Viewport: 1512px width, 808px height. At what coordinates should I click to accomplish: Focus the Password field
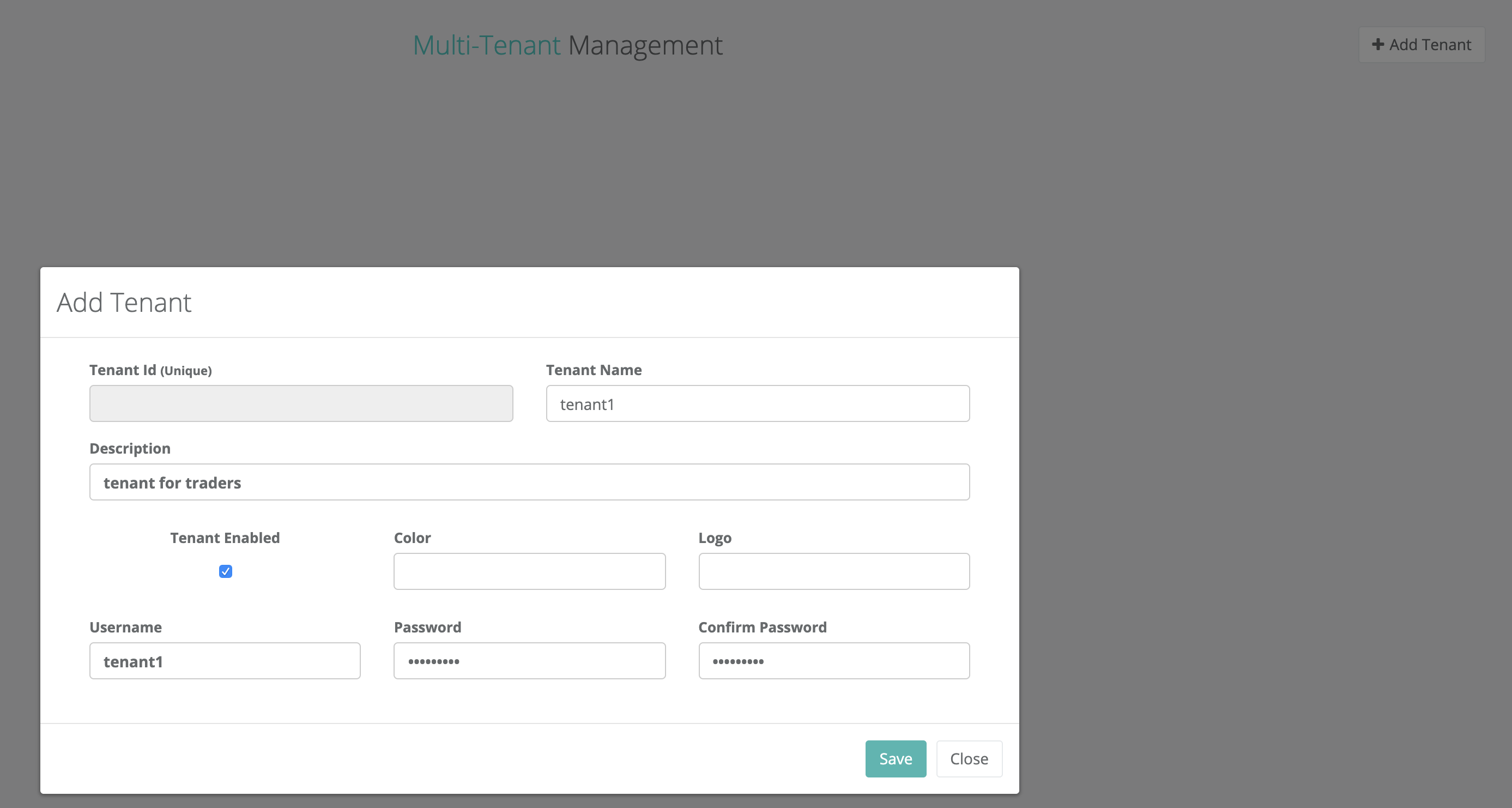click(x=529, y=661)
